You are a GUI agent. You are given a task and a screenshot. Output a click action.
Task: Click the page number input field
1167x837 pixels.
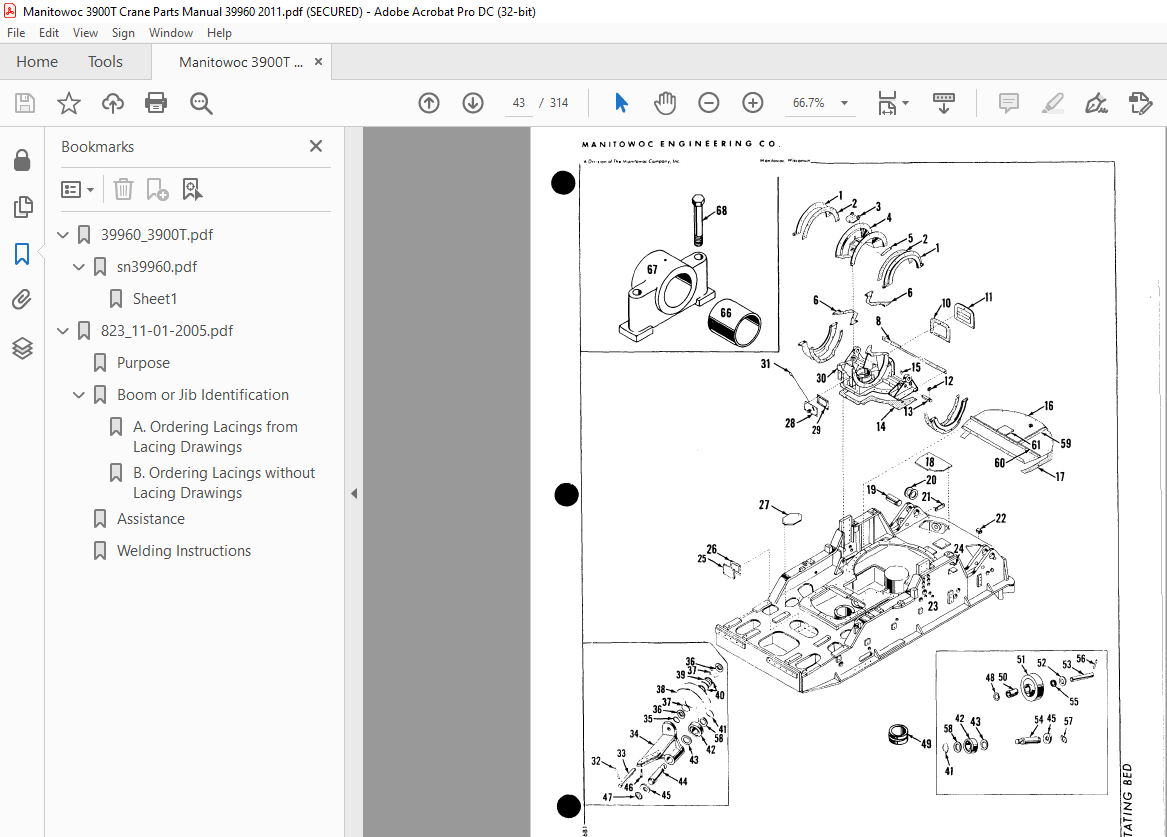click(x=519, y=103)
